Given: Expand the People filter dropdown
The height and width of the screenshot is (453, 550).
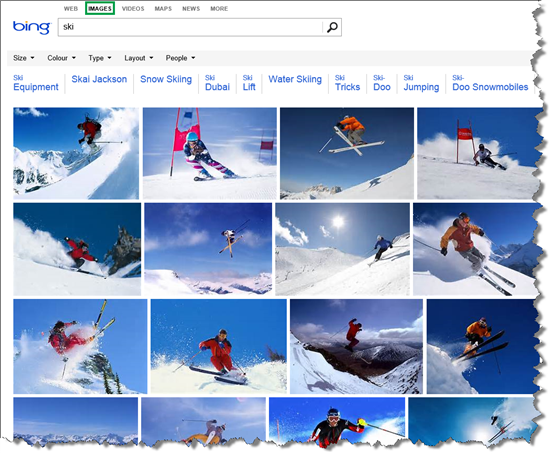Looking at the screenshot, I should click(x=180, y=58).
